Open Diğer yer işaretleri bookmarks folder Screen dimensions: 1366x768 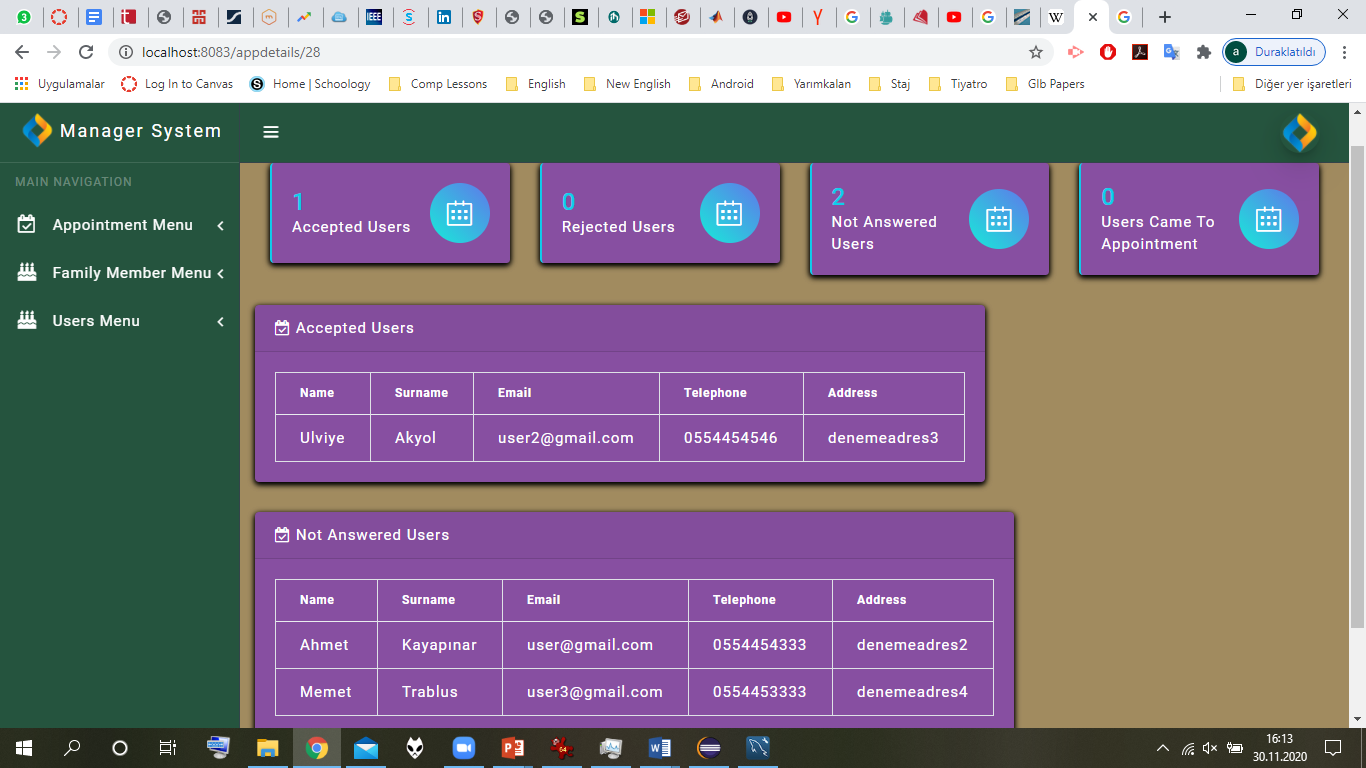pos(1292,84)
